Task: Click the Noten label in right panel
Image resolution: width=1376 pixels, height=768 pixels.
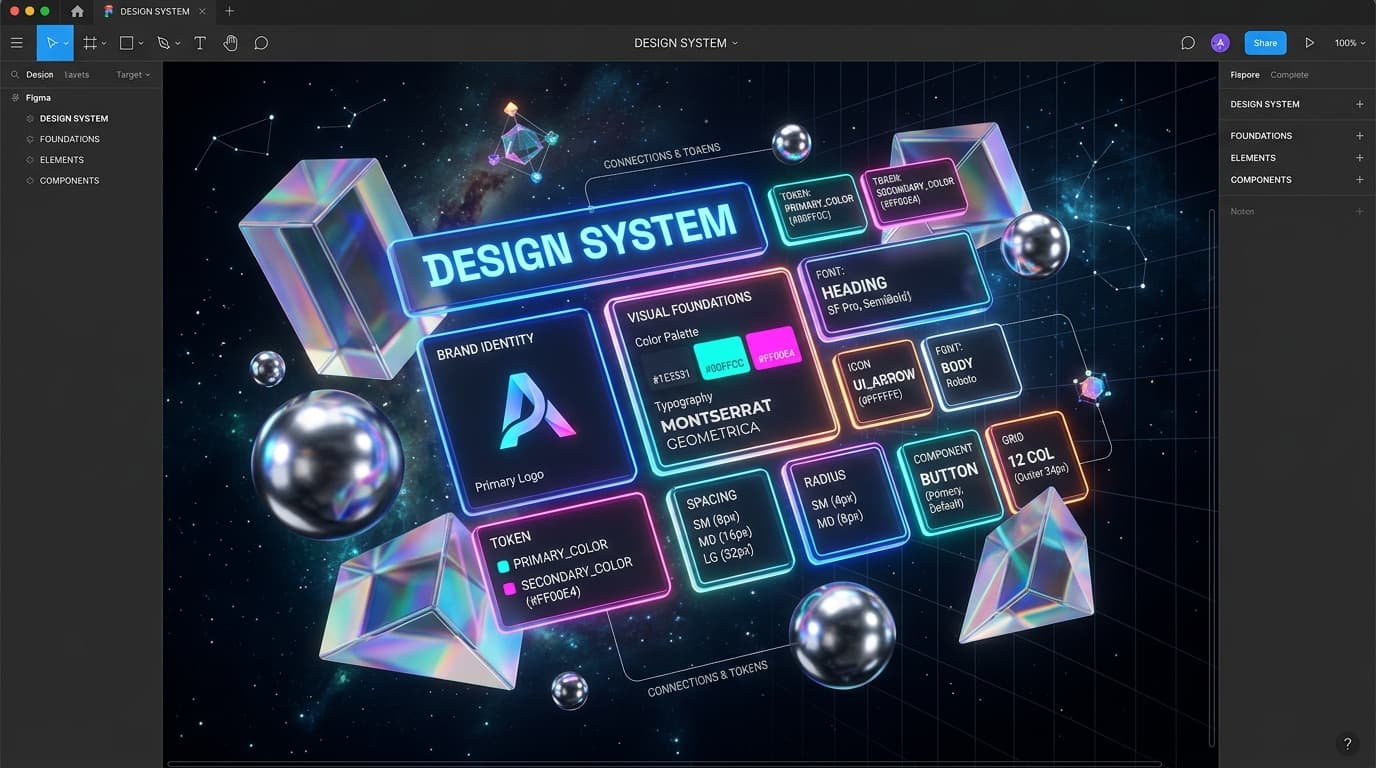Action: [x=1242, y=212]
